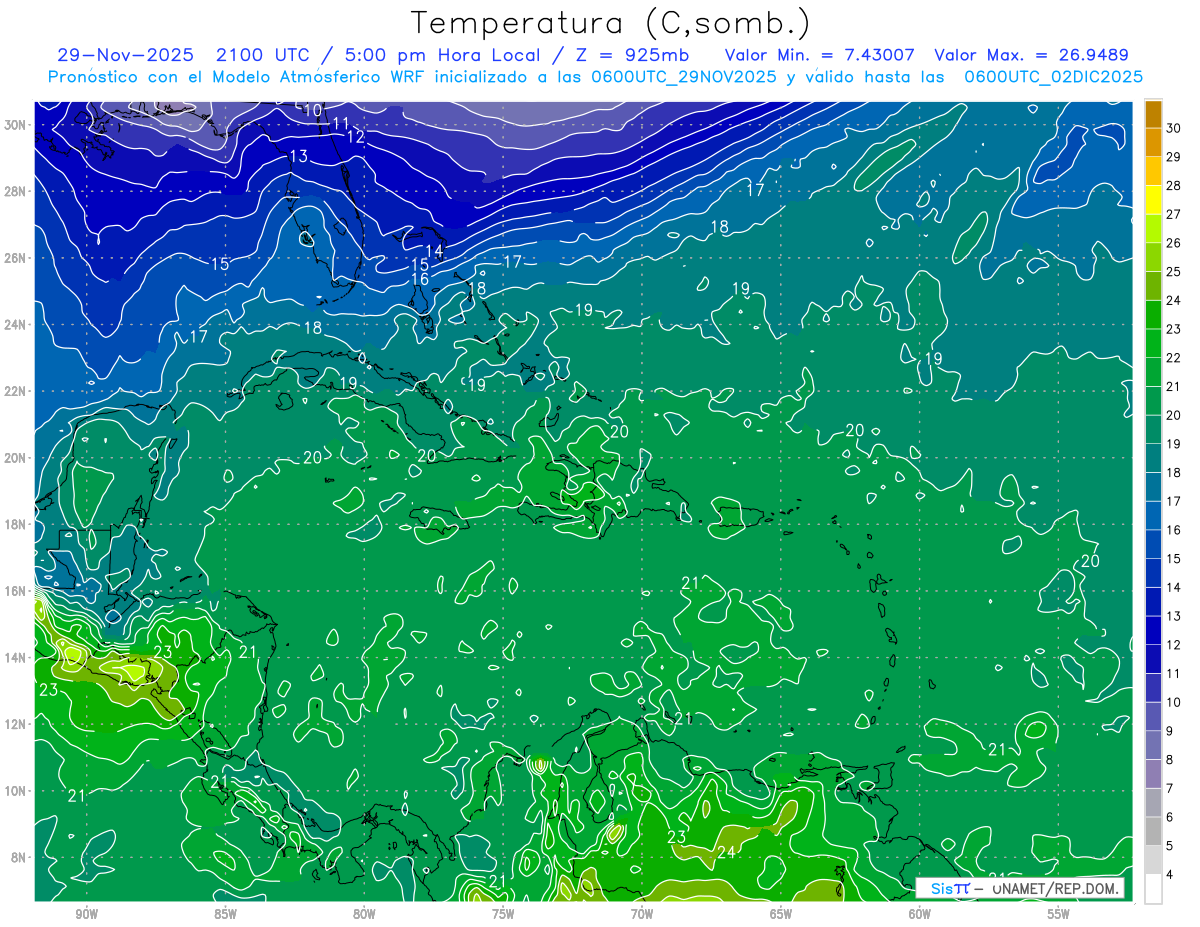The image size is (1200, 927).
Task: Click the '22N' latitude axis label
Action: [15, 391]
